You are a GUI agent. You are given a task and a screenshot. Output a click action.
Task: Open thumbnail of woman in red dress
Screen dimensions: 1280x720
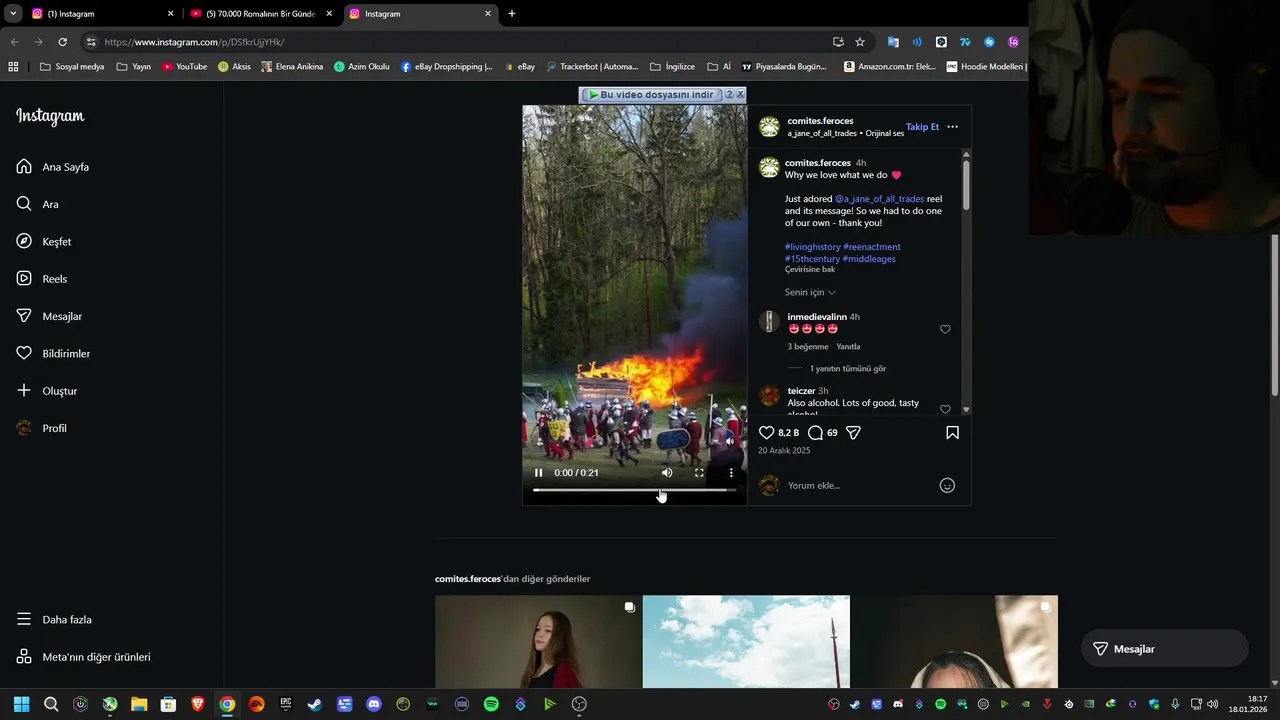click(538, 642)
